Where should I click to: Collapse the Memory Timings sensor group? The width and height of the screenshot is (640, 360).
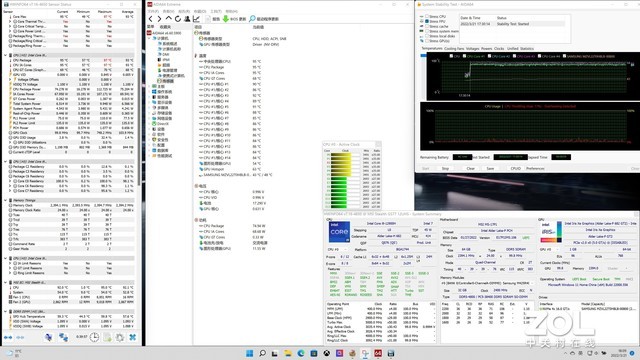tap(5, 200)
